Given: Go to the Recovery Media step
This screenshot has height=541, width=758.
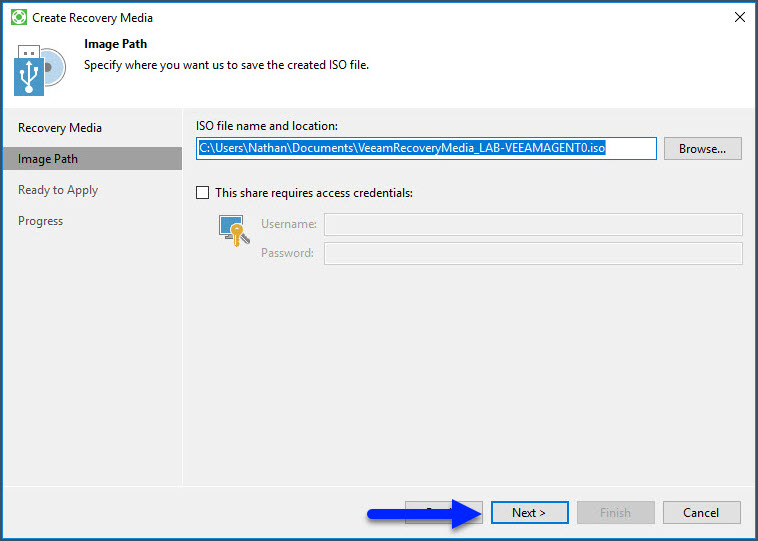Looking at the screenshot, I should pos(60,128).
